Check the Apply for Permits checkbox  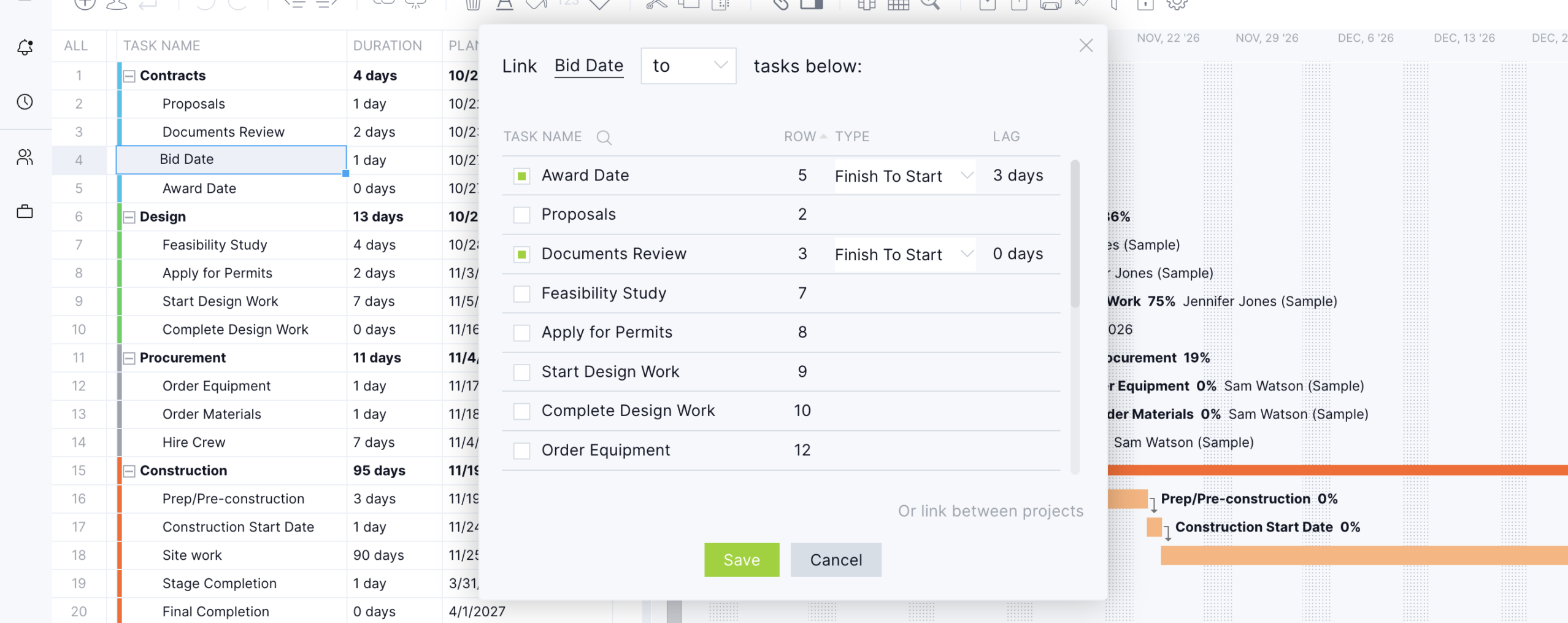pos(521,333)
